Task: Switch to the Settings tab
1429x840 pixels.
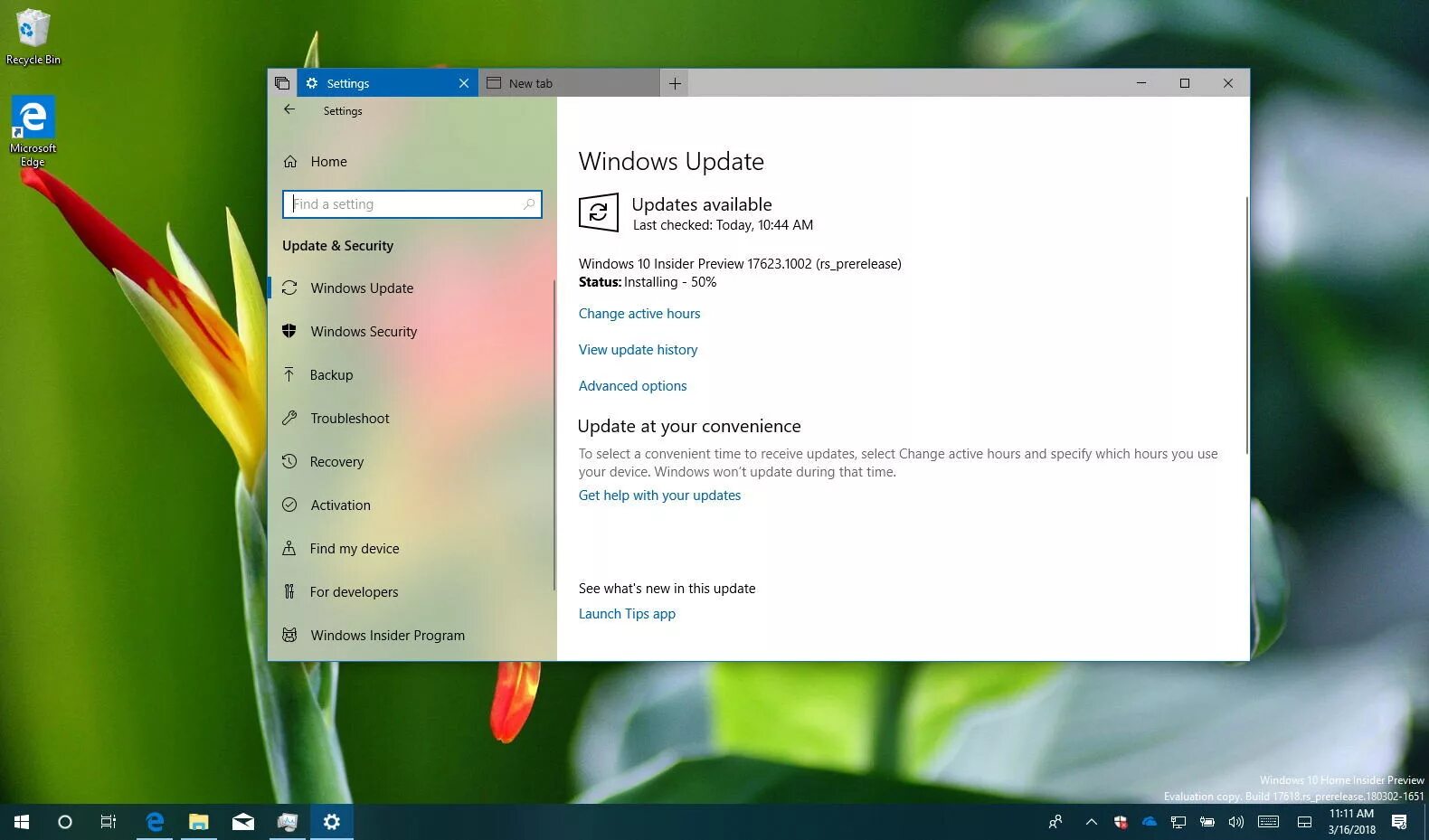Action: (388, 83)
